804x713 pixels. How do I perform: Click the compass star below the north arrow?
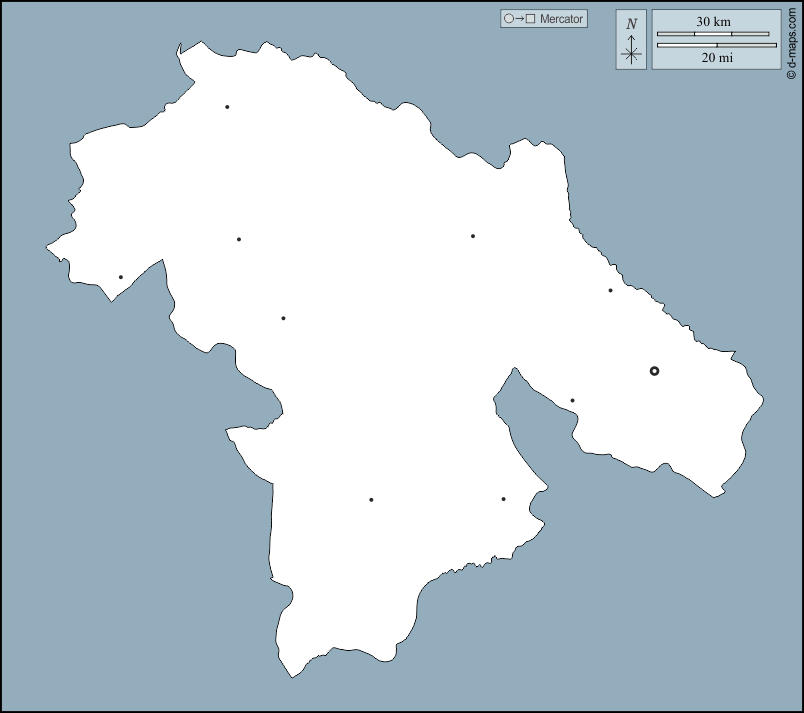631,54
